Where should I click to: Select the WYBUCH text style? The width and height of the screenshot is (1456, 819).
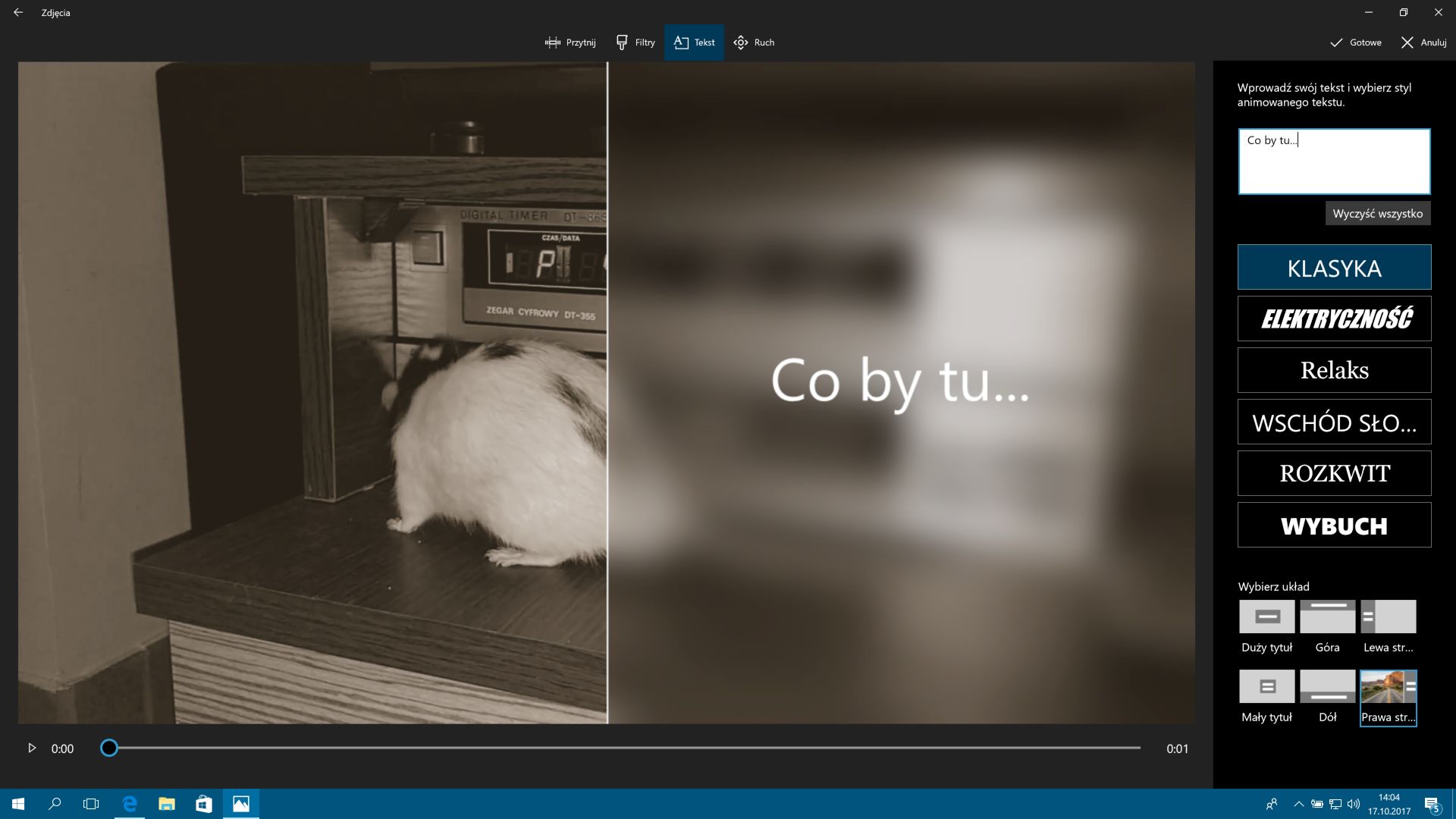1334,525
